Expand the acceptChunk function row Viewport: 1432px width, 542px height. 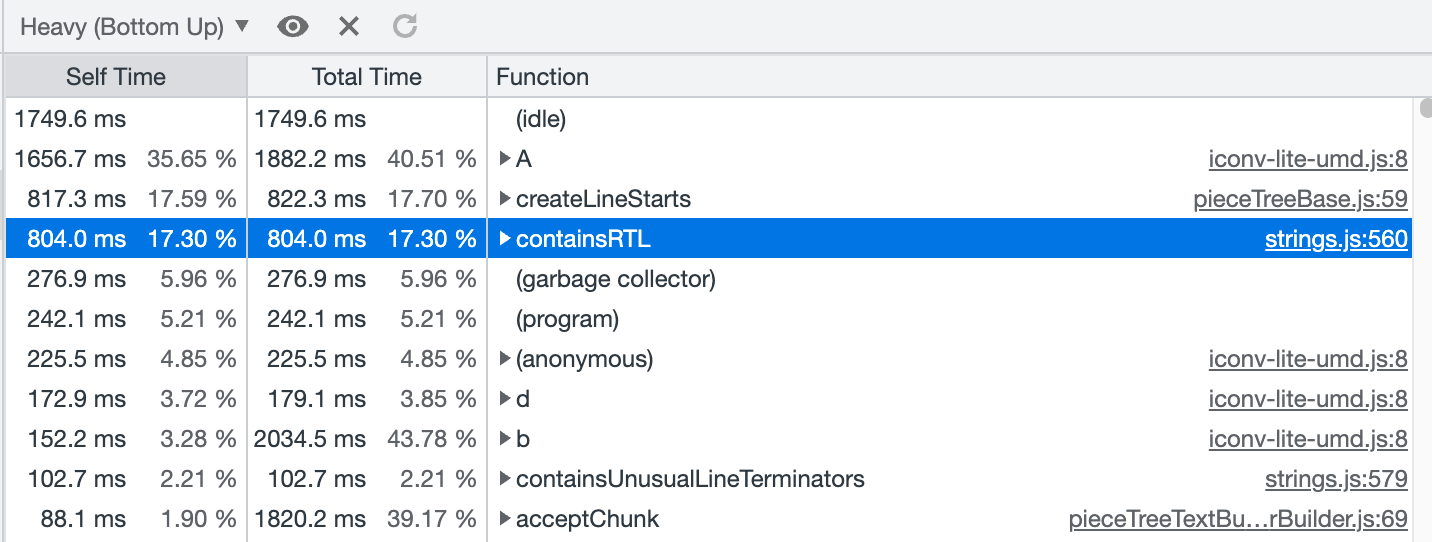[x=506, y=519]
